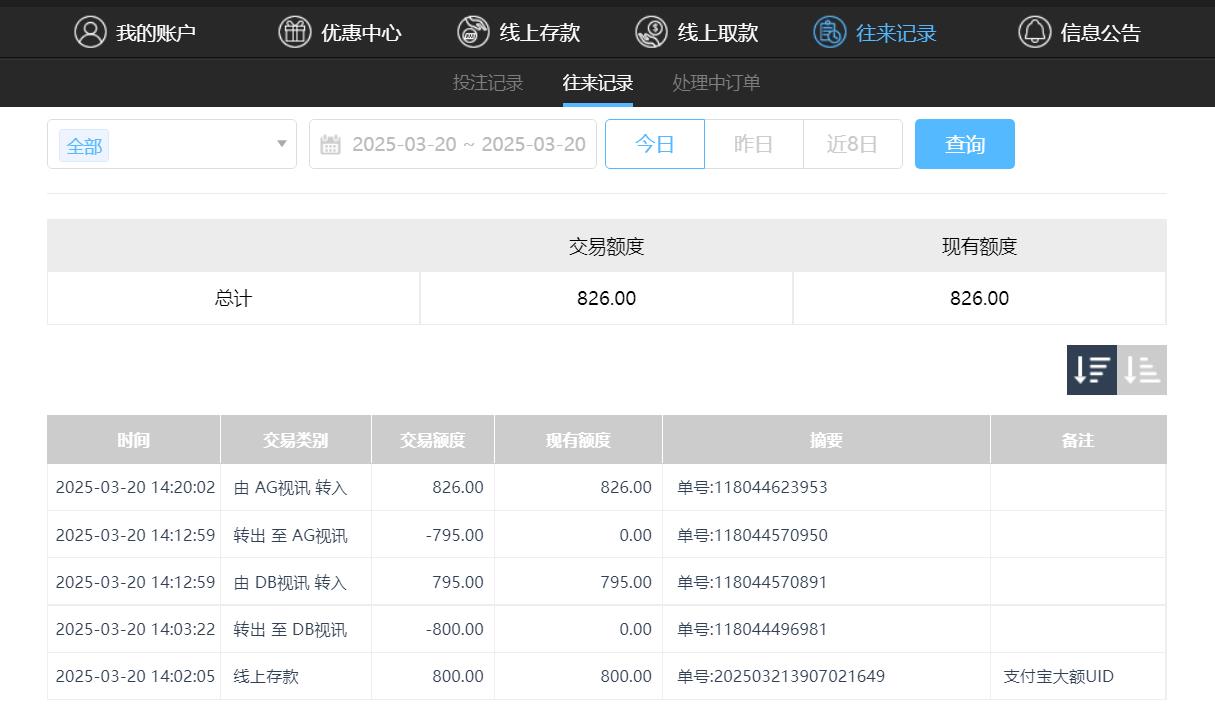
Task: Click the second sort icon near table corner
Action: (x=1143, y=369)
